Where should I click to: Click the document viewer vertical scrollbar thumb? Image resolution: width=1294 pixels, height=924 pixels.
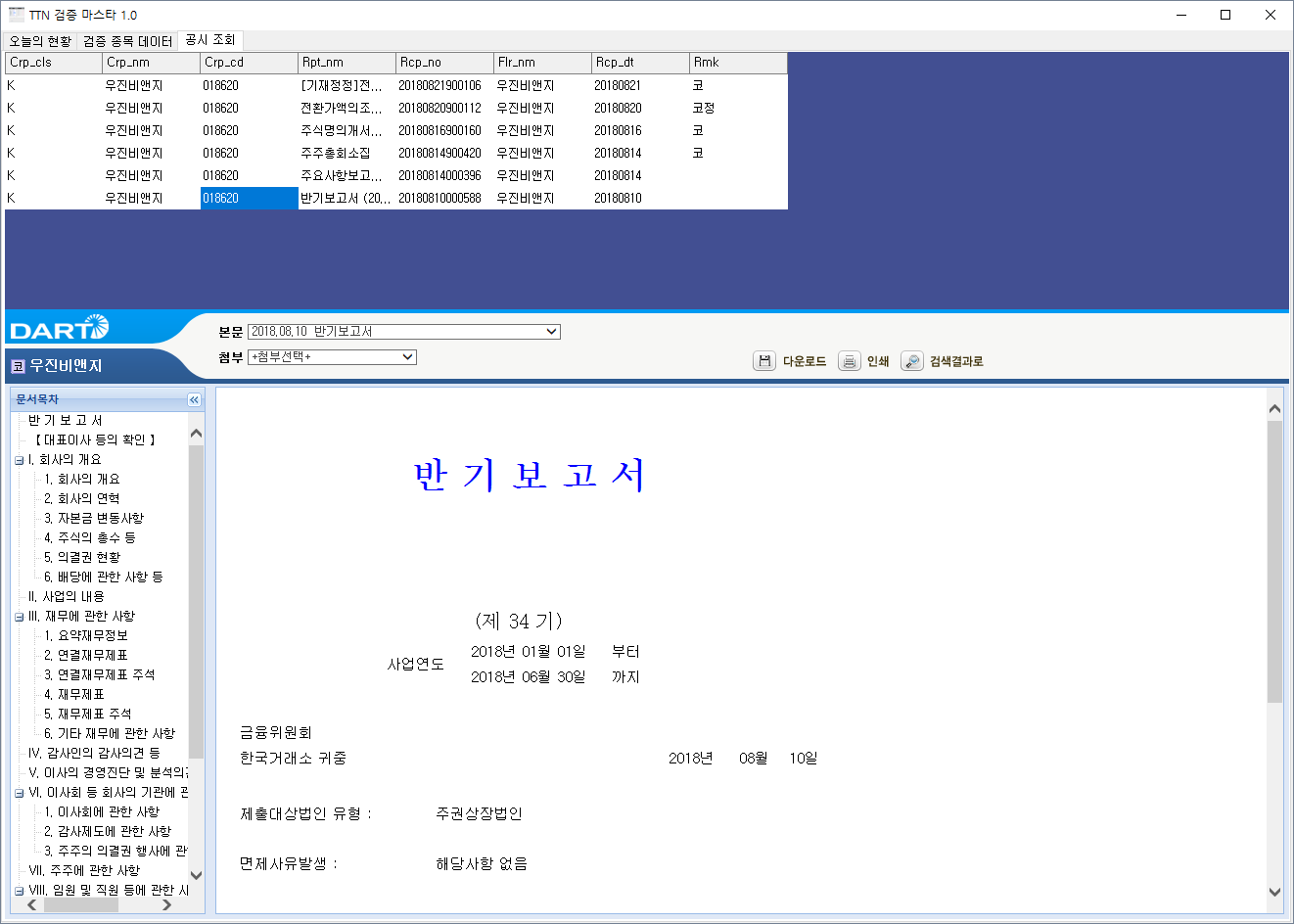click(1274, 562)
